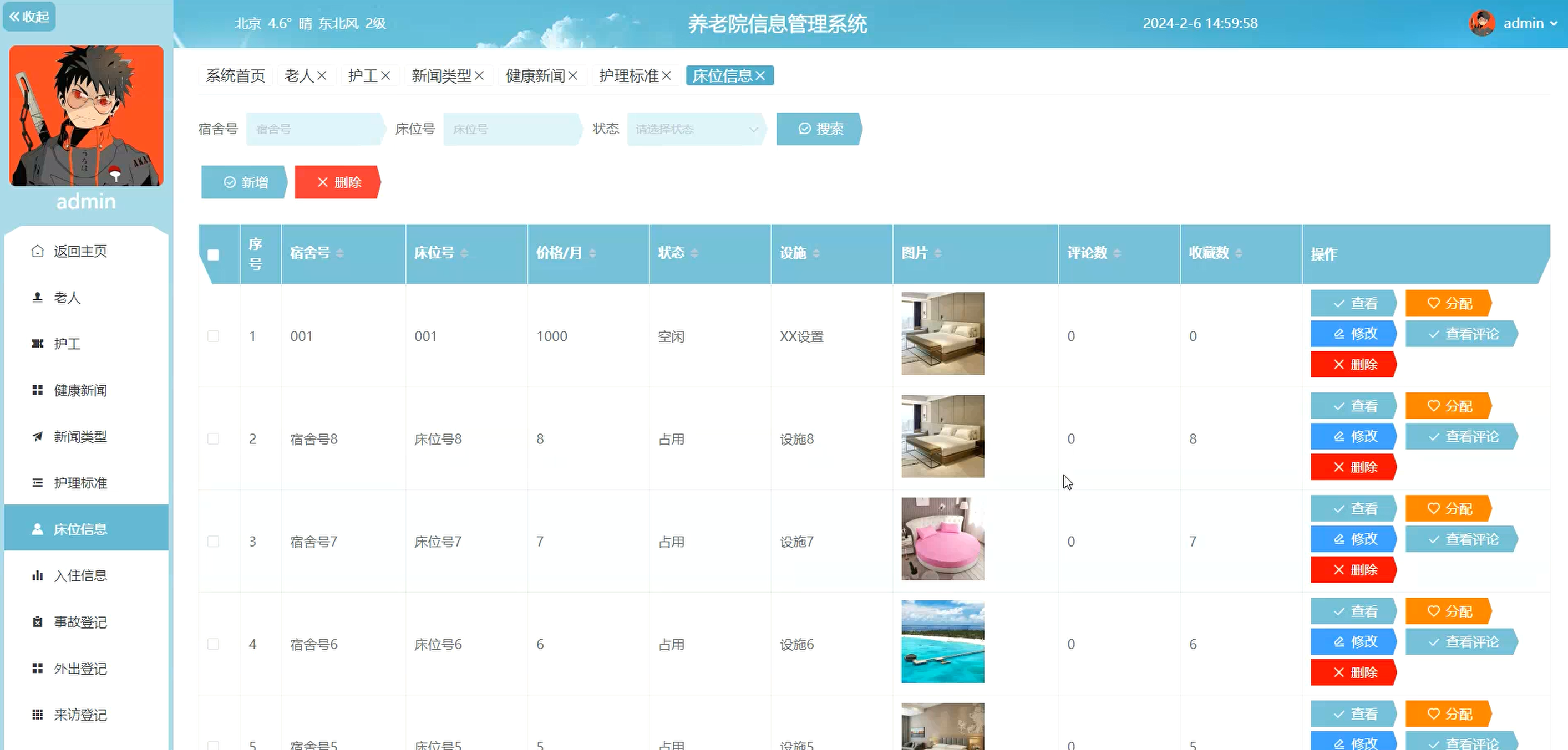Close the 床位信息 tab
This screenshot has width=1568, height=750.
(760, 75)
